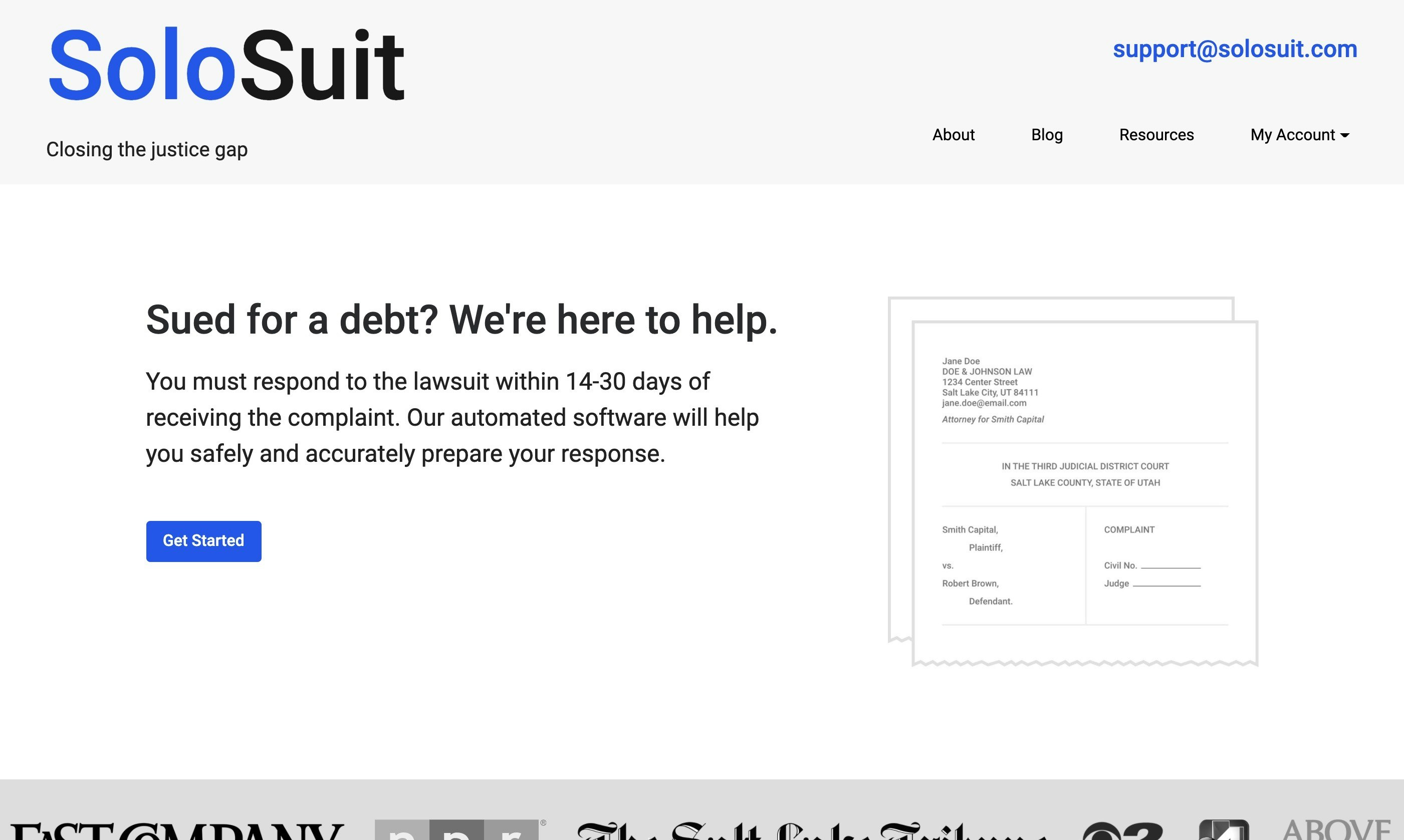
Task: Click the Civil No. blank line
Action: (1172, 565)
